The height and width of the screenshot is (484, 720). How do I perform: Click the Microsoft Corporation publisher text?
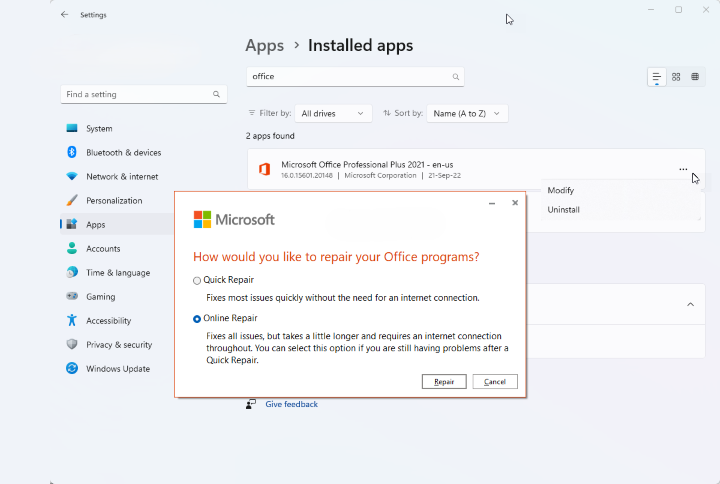(x=380, y=175)
